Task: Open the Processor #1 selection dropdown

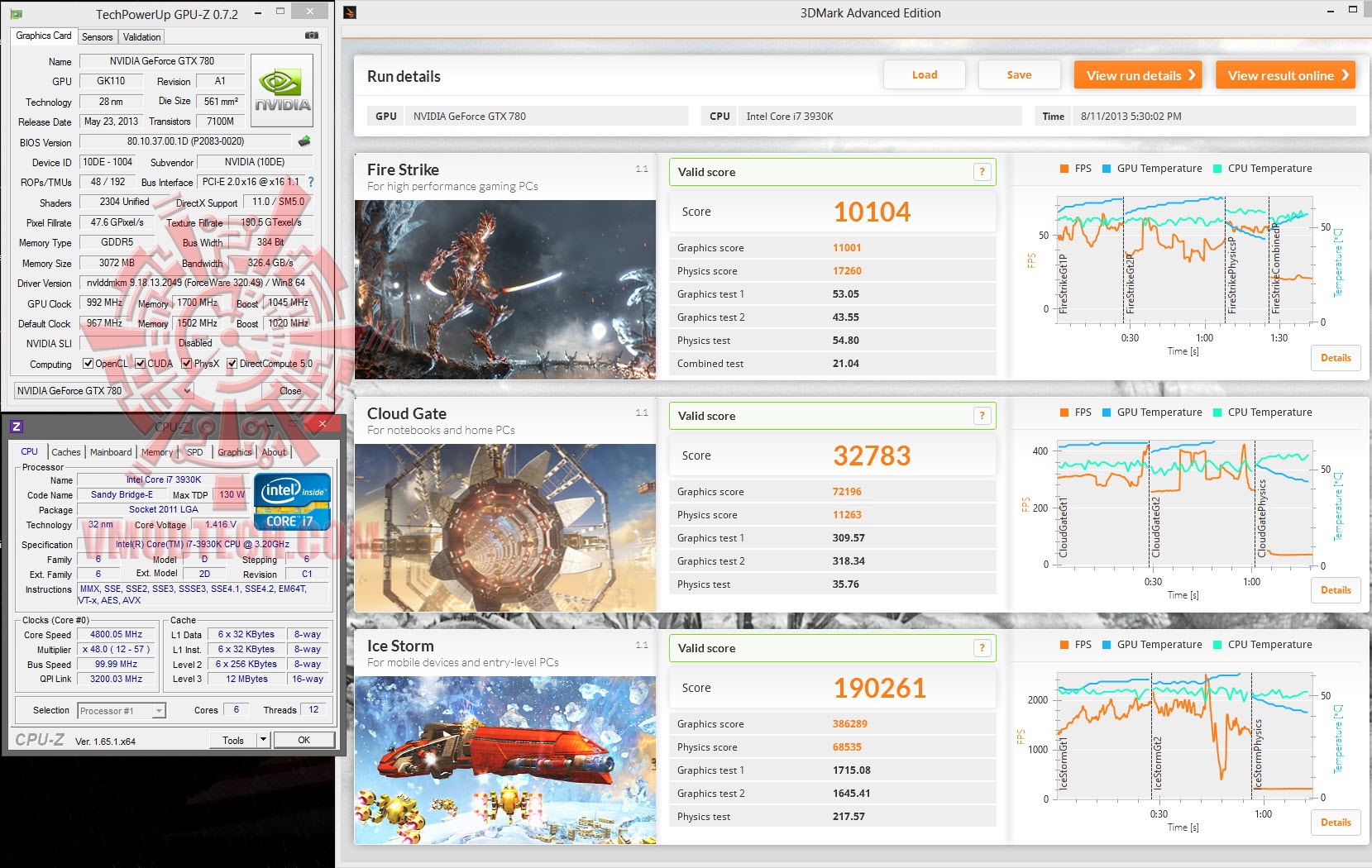Action: point(122,711)
